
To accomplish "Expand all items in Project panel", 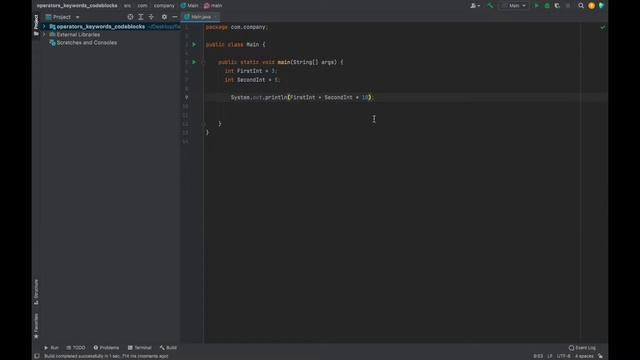I will click(141, 17).
